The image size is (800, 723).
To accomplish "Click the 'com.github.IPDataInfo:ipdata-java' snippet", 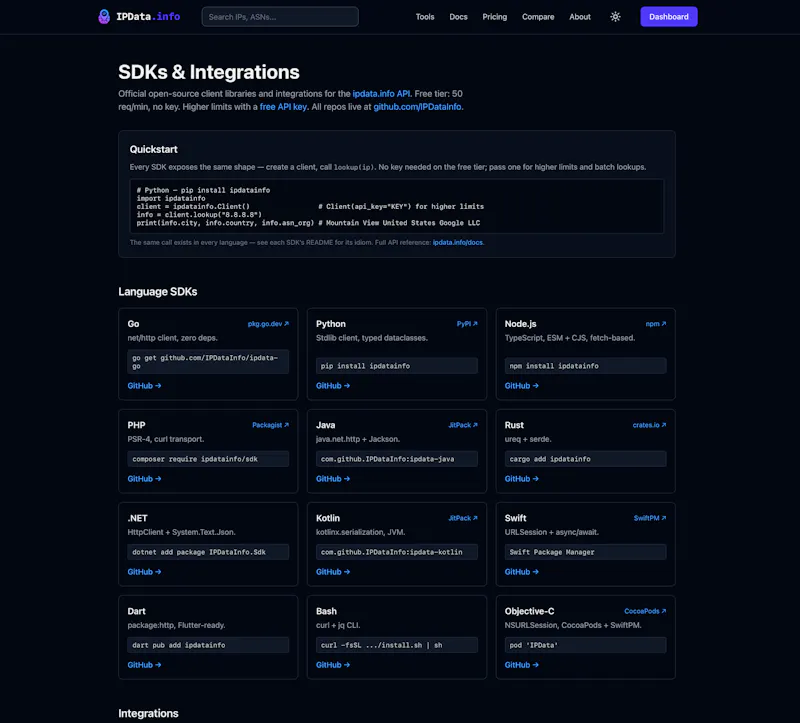I will click(x=397, y=459).
